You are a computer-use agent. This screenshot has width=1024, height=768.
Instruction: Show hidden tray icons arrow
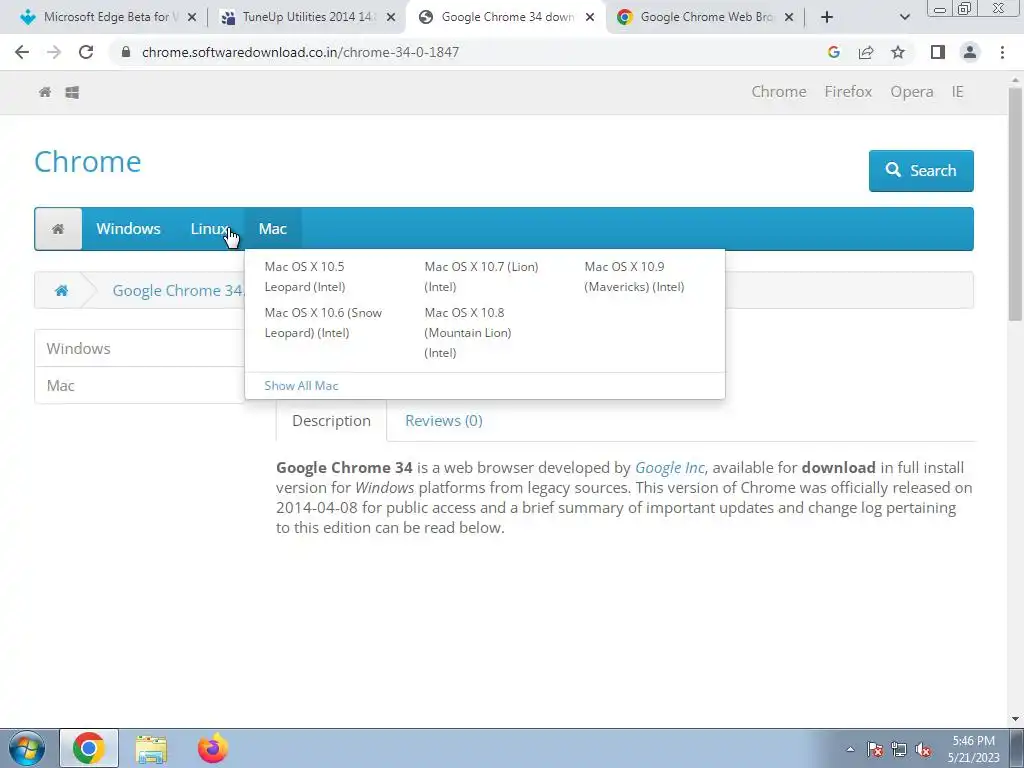click(x=850, y=750)
